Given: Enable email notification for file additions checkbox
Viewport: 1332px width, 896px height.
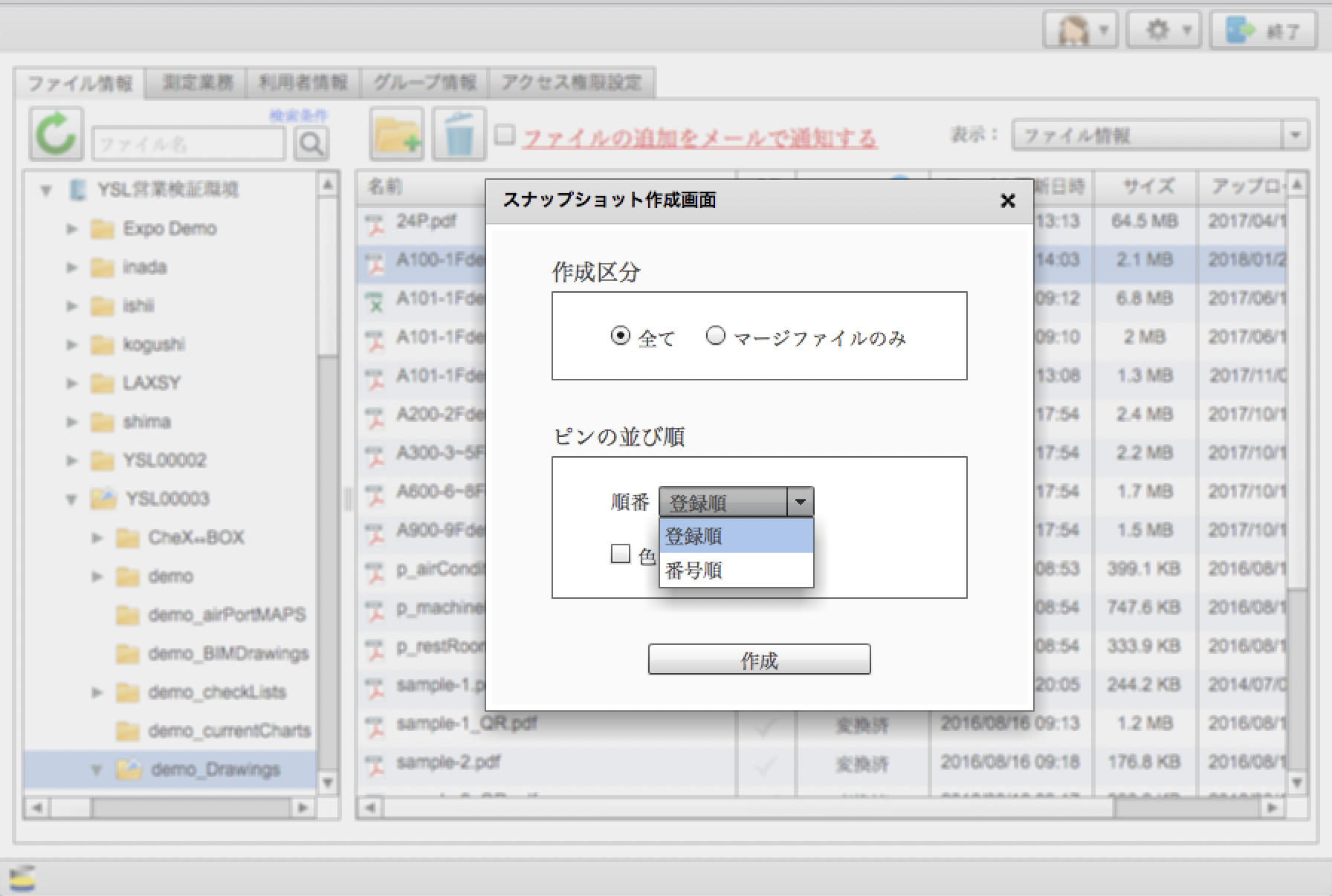Looking at the screenshot, I should pos(505,135).
